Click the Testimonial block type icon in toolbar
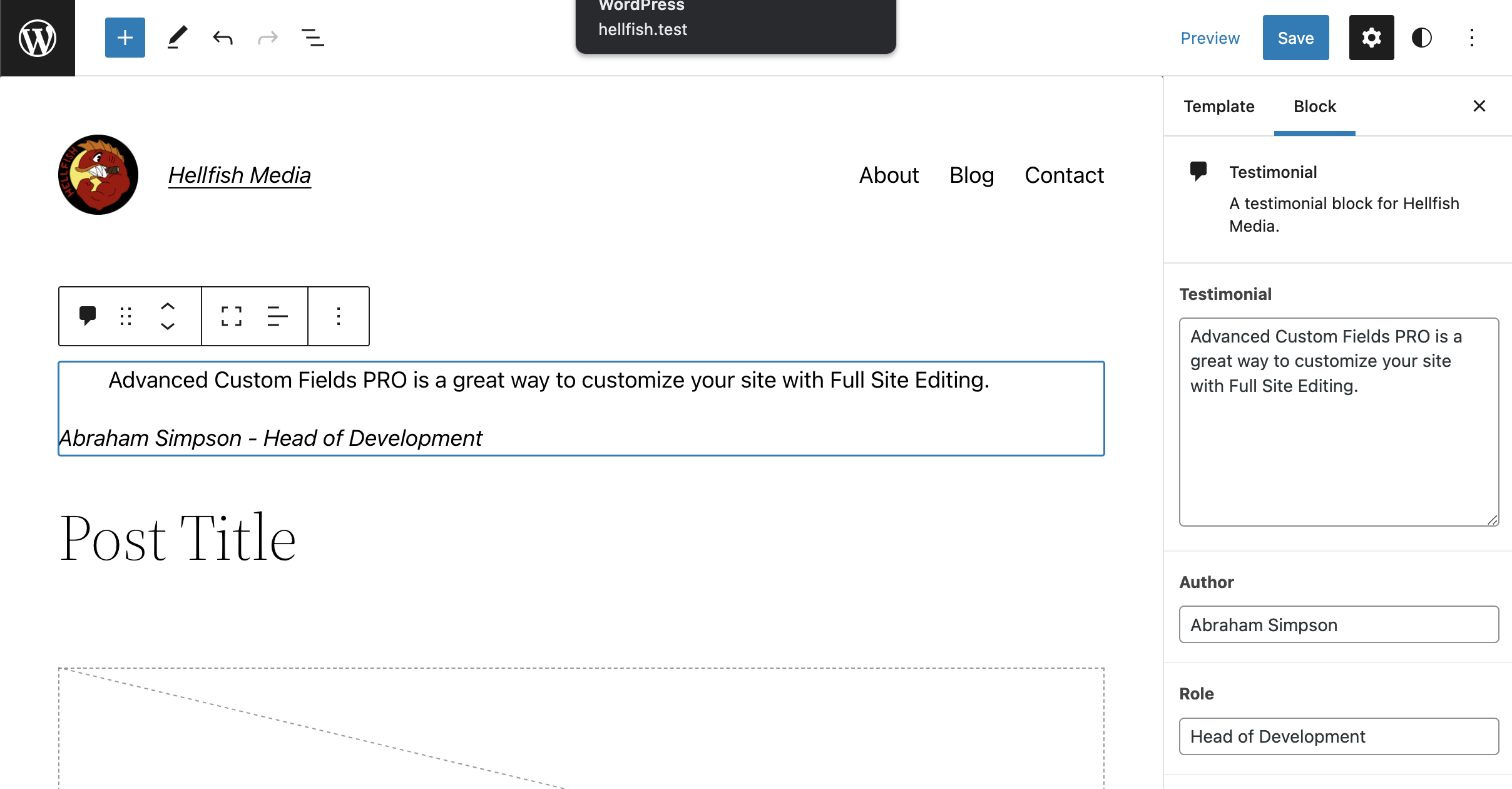Image resolution: width=1512 pixels, height=789 pixels. tap(88, 316)
